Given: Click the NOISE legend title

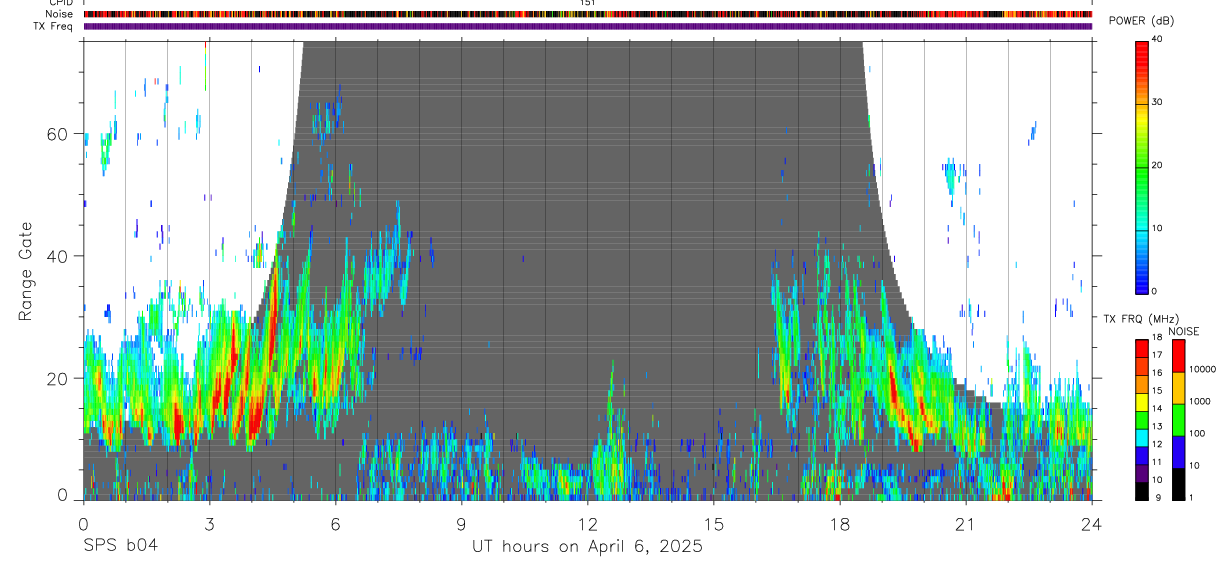Looking at the screenshot, I should coord(1183,331).
